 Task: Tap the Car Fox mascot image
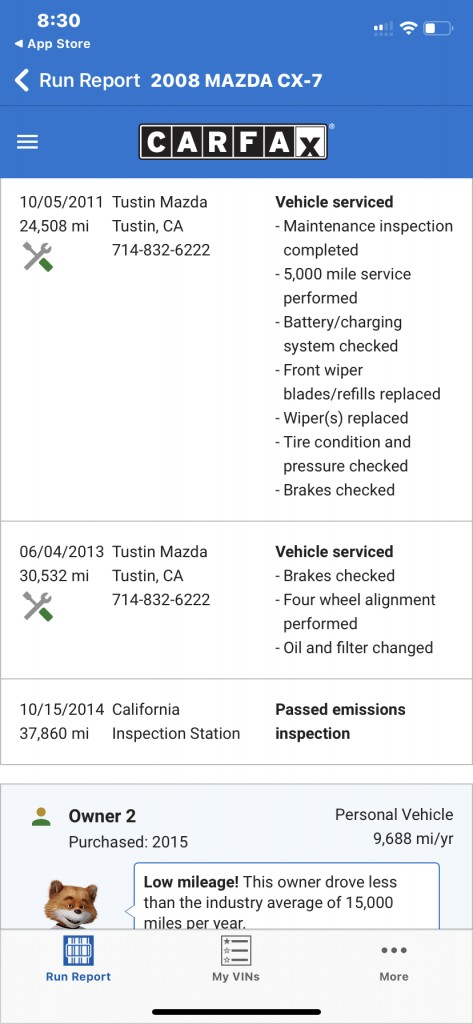(x=71, y=903)
